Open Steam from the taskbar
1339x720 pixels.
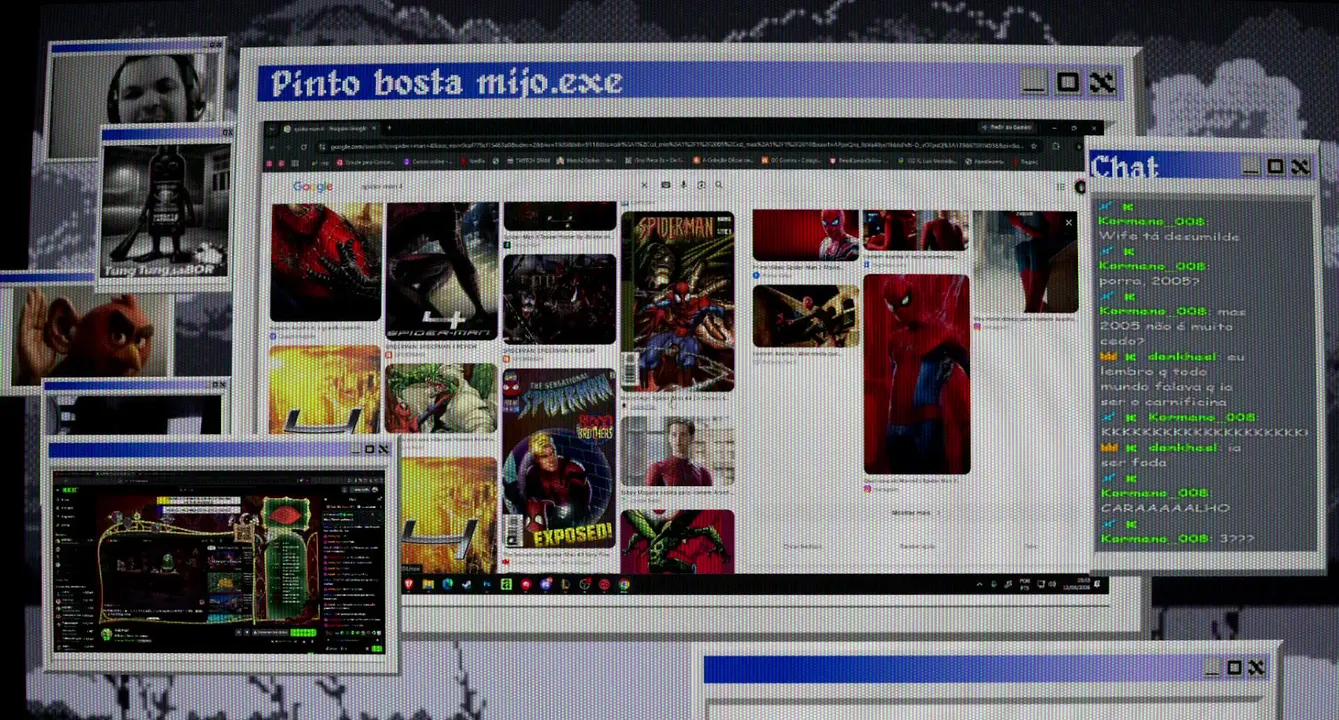click(x=467, y=584)
